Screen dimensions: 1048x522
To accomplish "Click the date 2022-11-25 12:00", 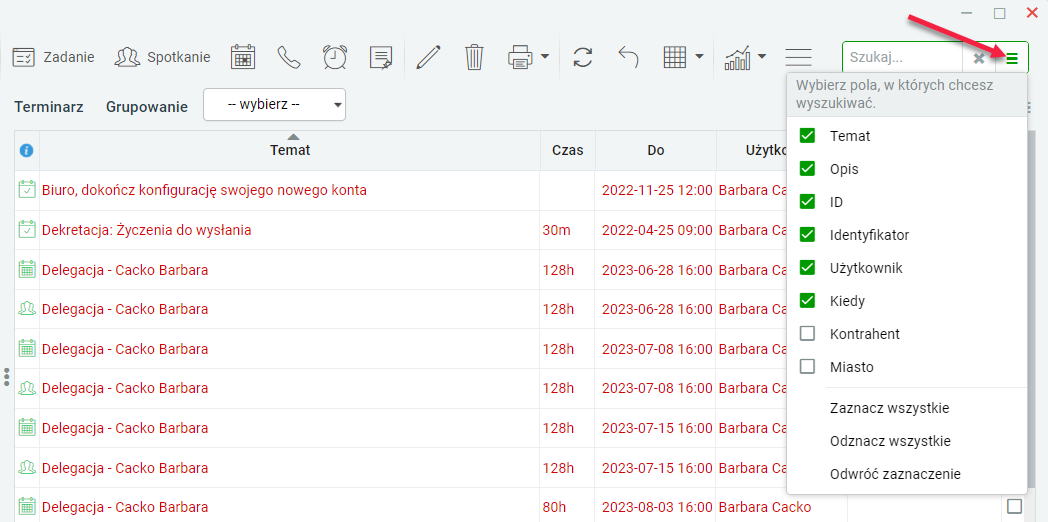I will point(657,190).
